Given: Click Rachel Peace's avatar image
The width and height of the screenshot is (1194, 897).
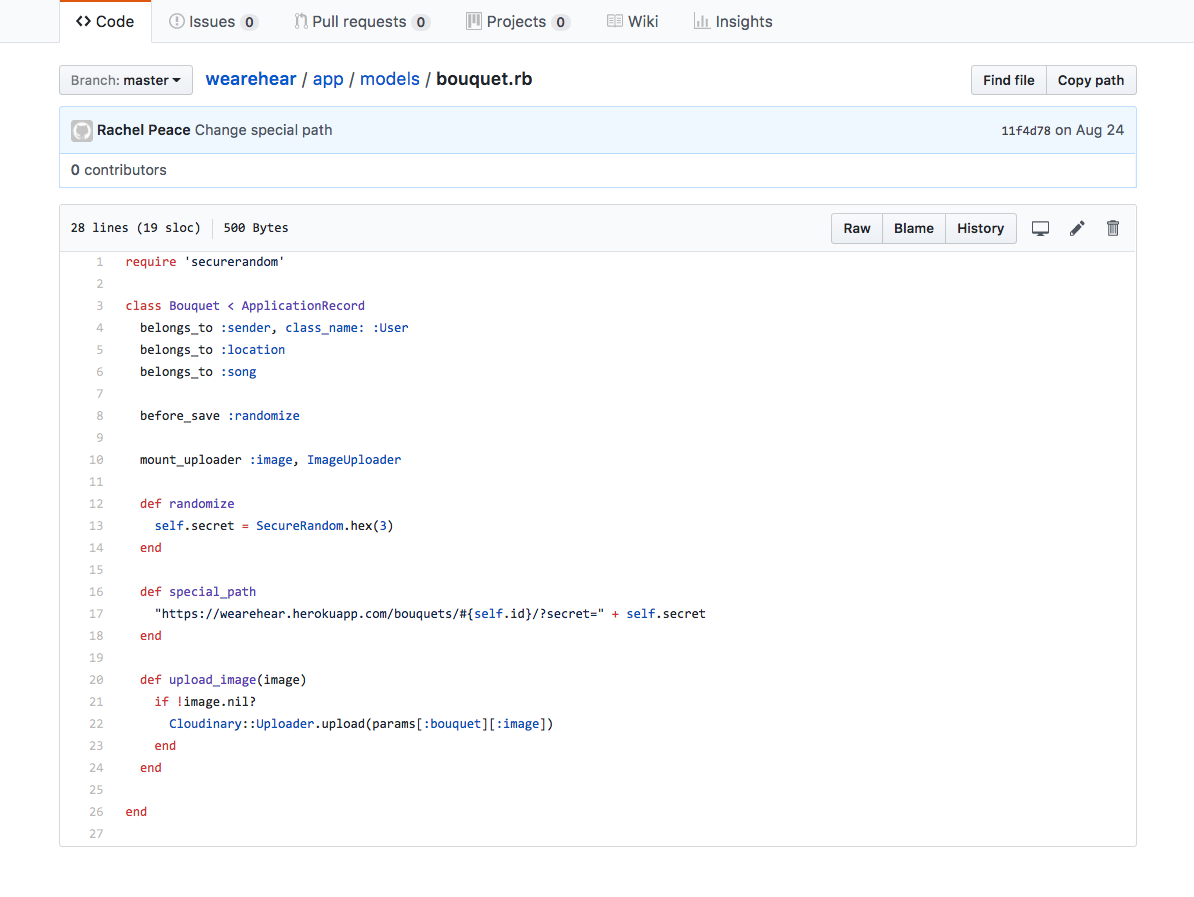Looking at the screenshot, I should coord(82,130).
